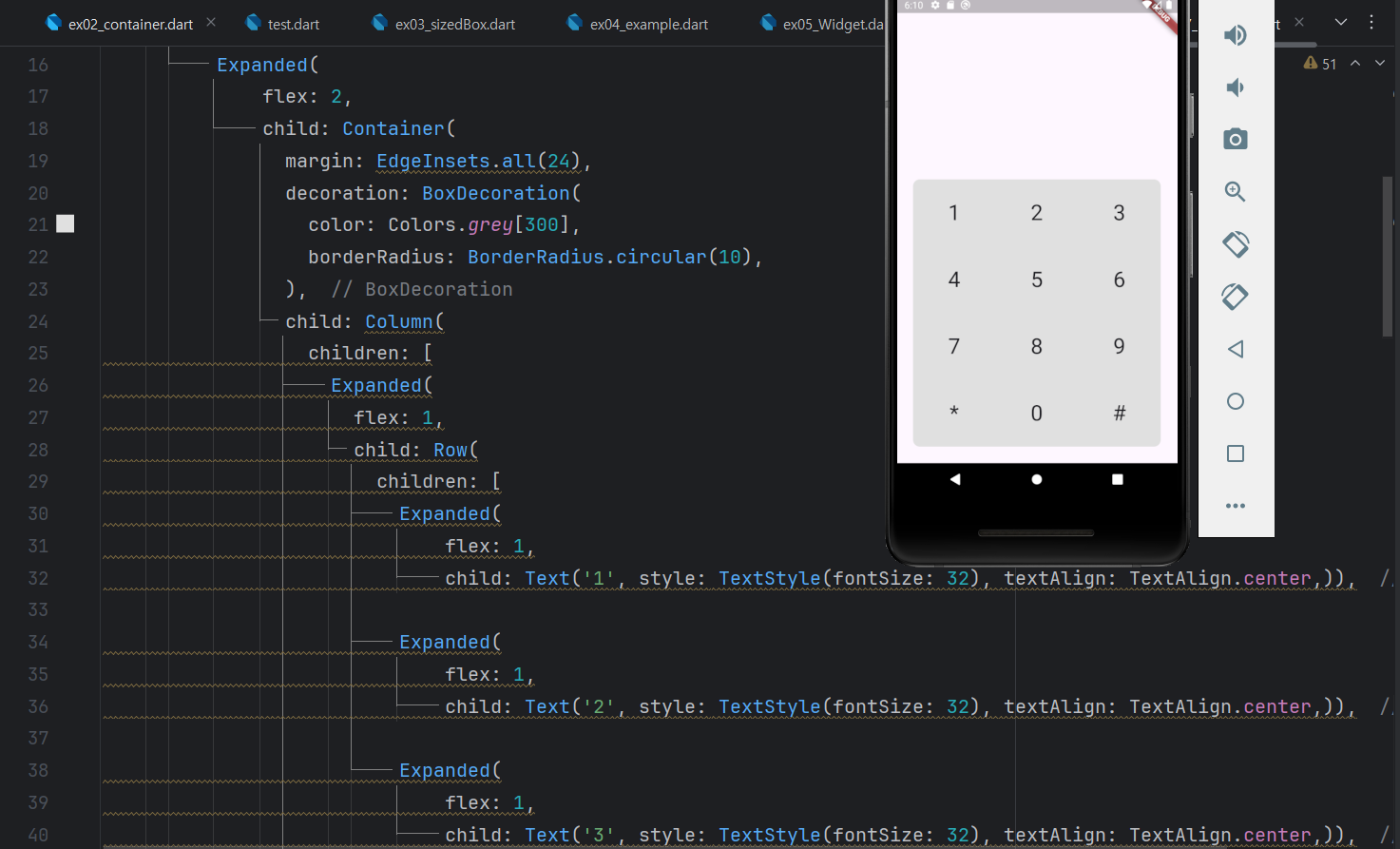
Task: Rotate emulator left with upper rotate icon
Action: tap(1235, 244)
